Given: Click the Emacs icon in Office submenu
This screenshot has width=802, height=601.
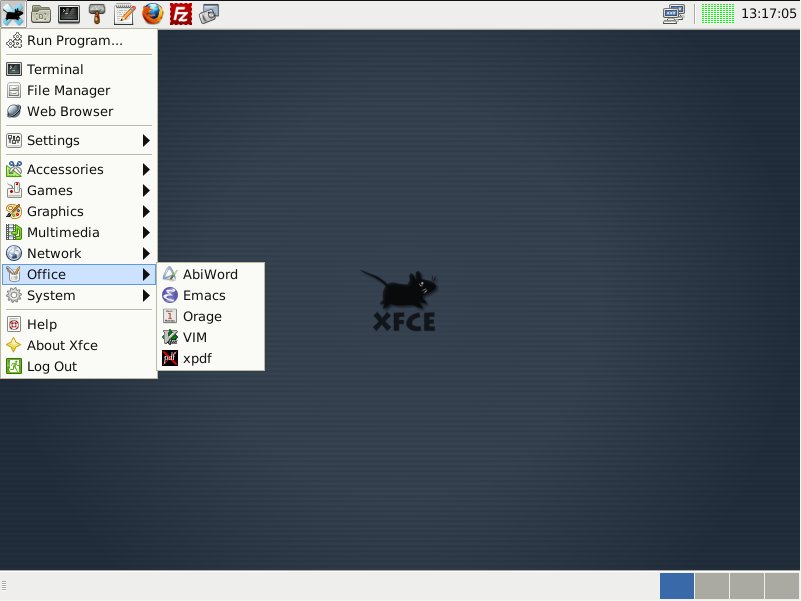Looking at the screenshot, I should (170, 295).
